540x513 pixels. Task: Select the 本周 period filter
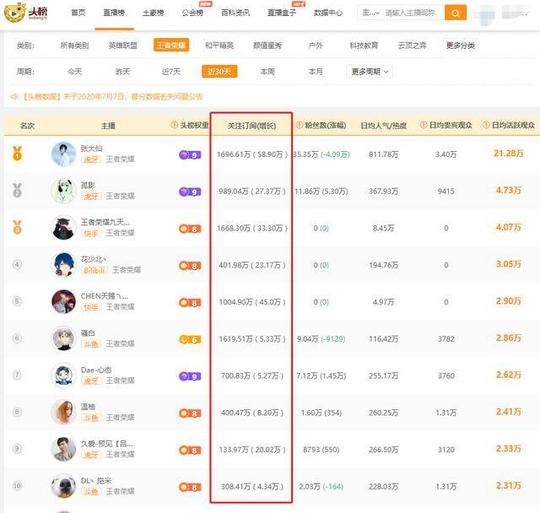(268, 72)
